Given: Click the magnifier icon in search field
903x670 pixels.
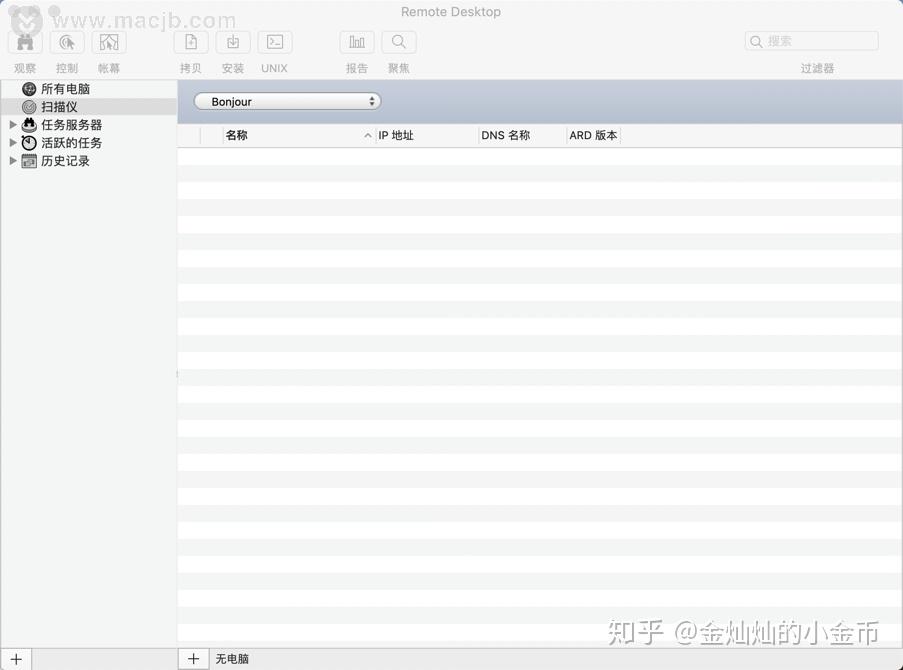Looking at the screenshot, I should (x=756, y=41).
